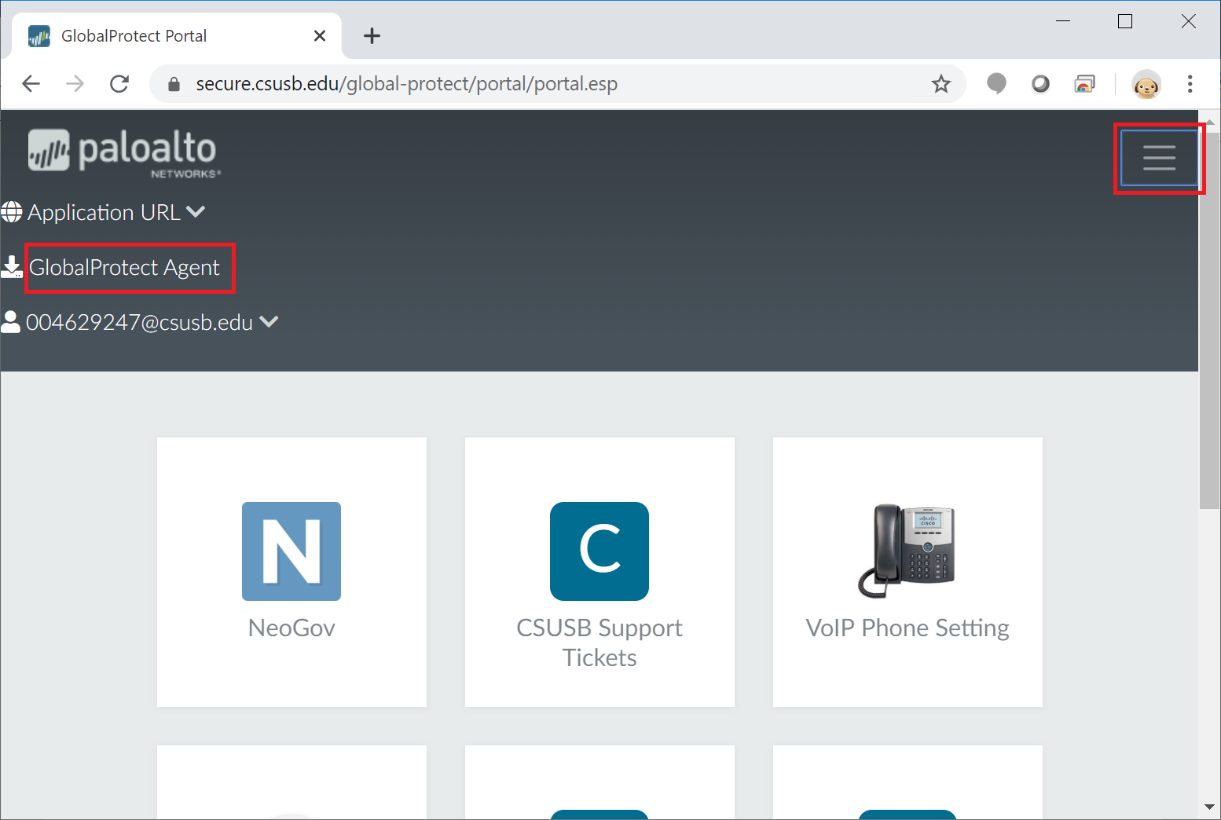Open the browser extensions circle icon
Image resolution: width=1221 pixels, height=820 pixels.
(x=1040, y=84)
